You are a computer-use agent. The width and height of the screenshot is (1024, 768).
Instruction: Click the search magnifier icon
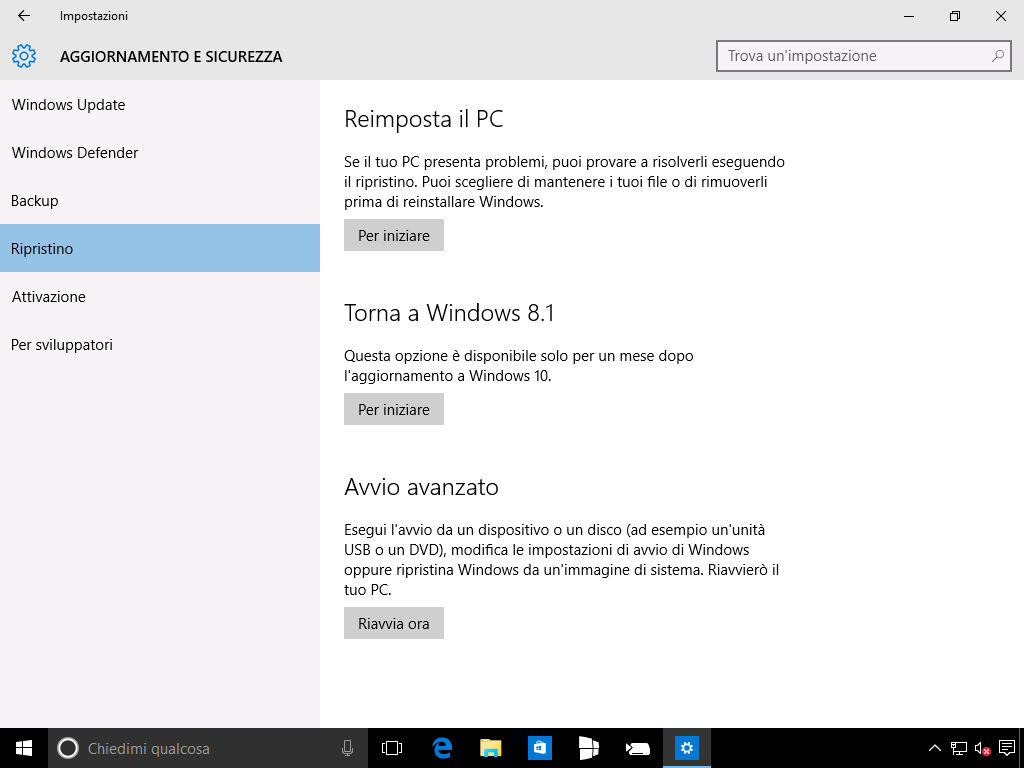[997, 56]
